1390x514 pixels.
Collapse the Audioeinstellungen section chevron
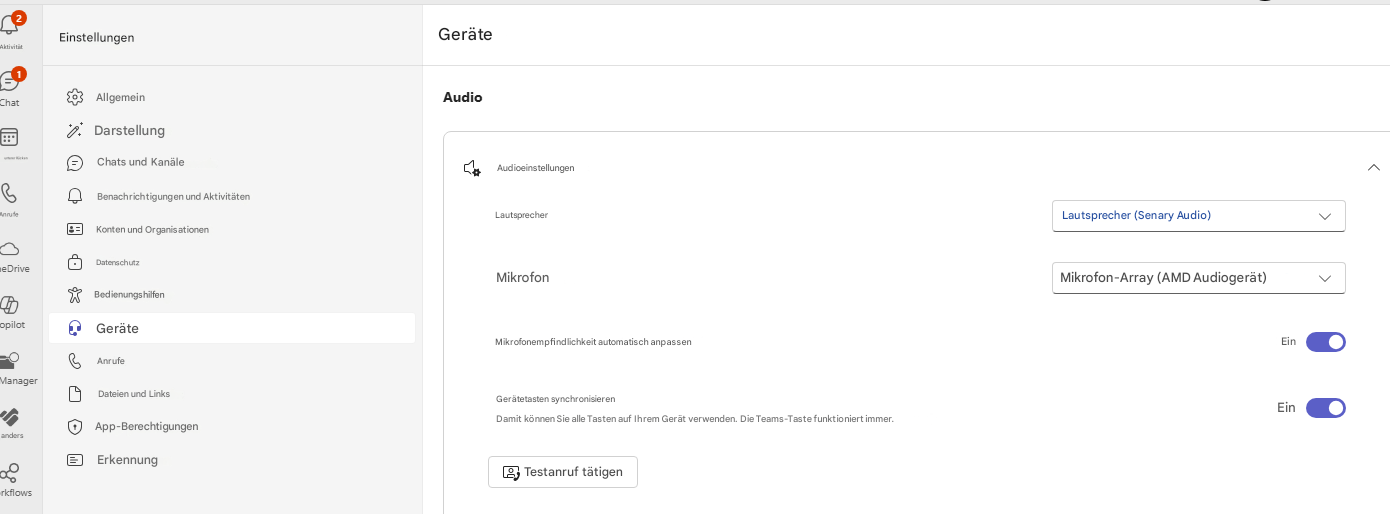pos(1374,168)
